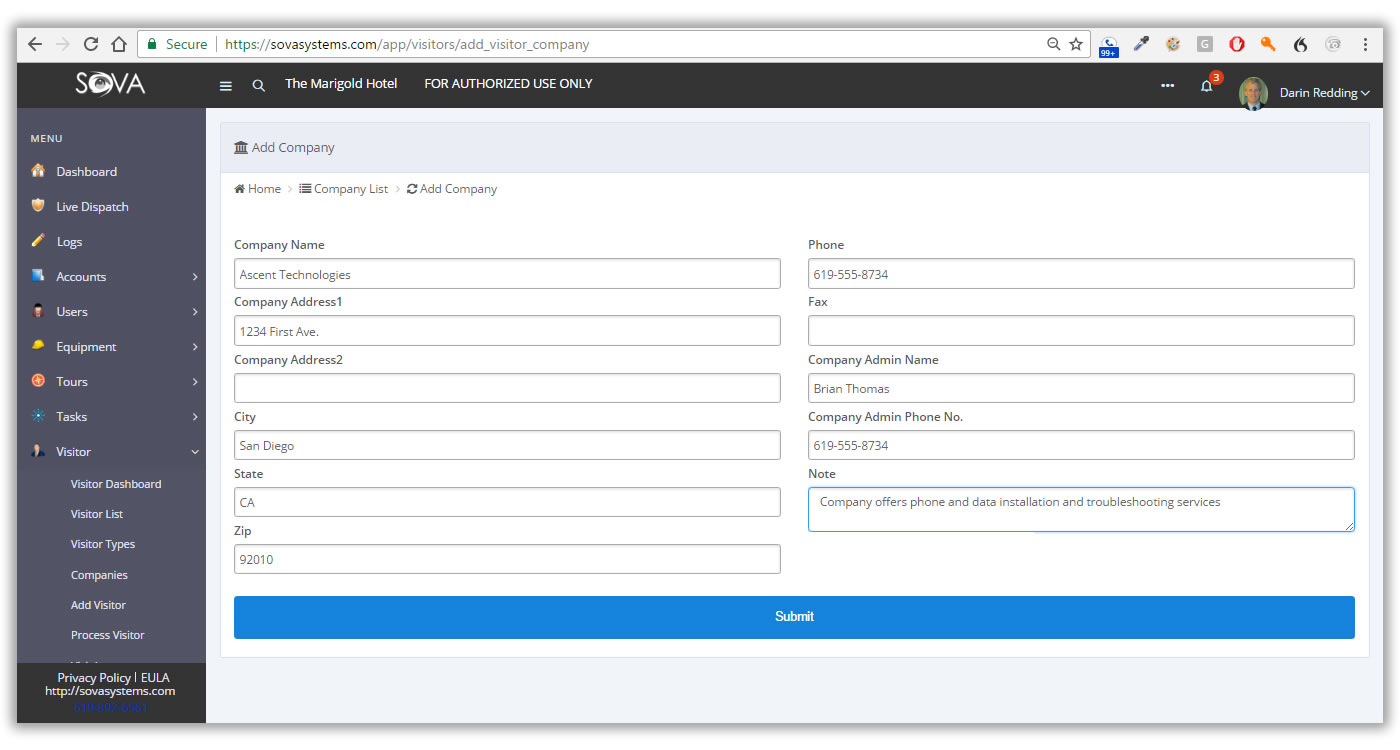This screenshot has height=750, width=1400.
Task: Click The Marigold Hotel header text
Action: coord(341,84)
